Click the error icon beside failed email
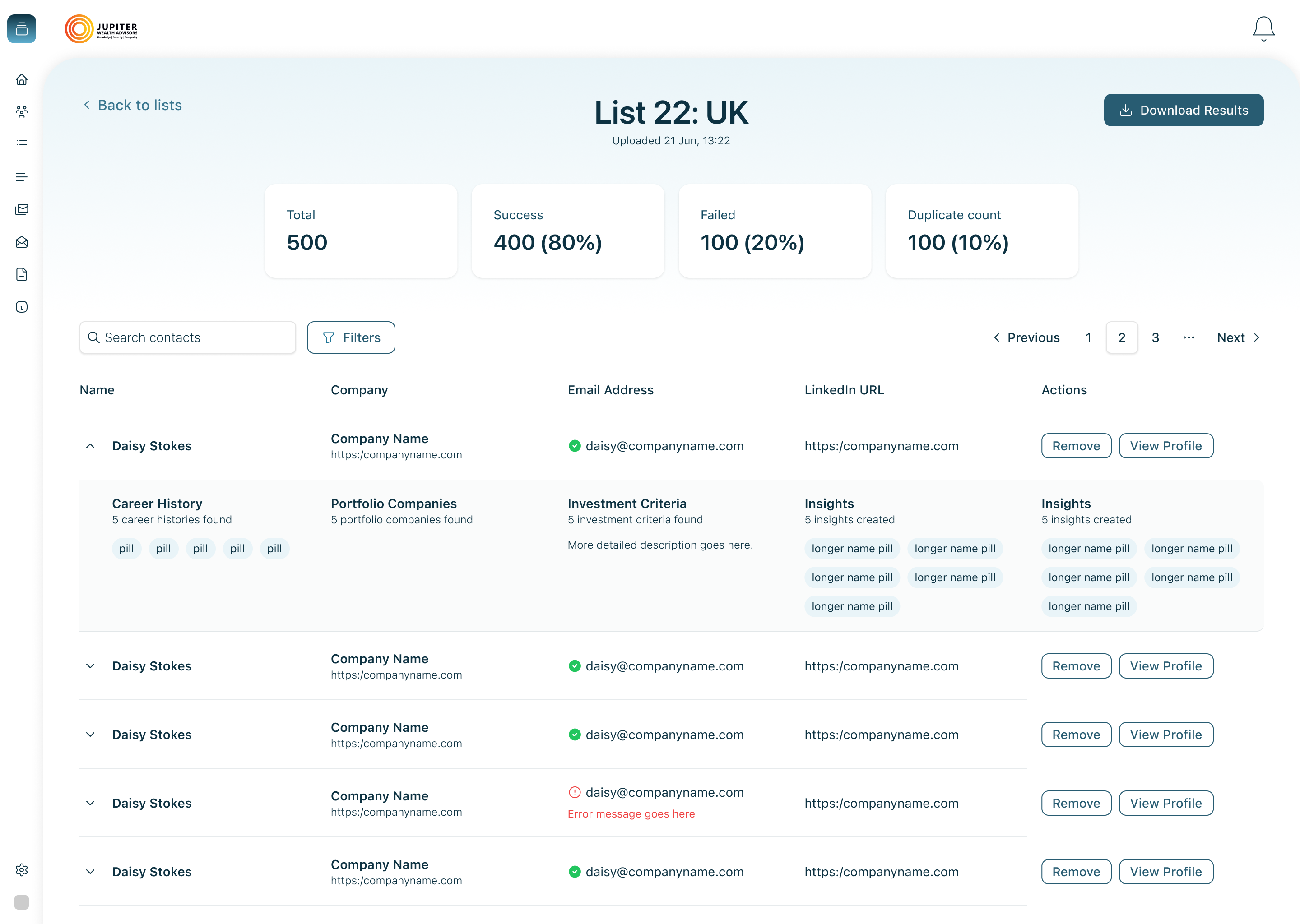The height and width of the screenshot is (924, 1300). 574,792
